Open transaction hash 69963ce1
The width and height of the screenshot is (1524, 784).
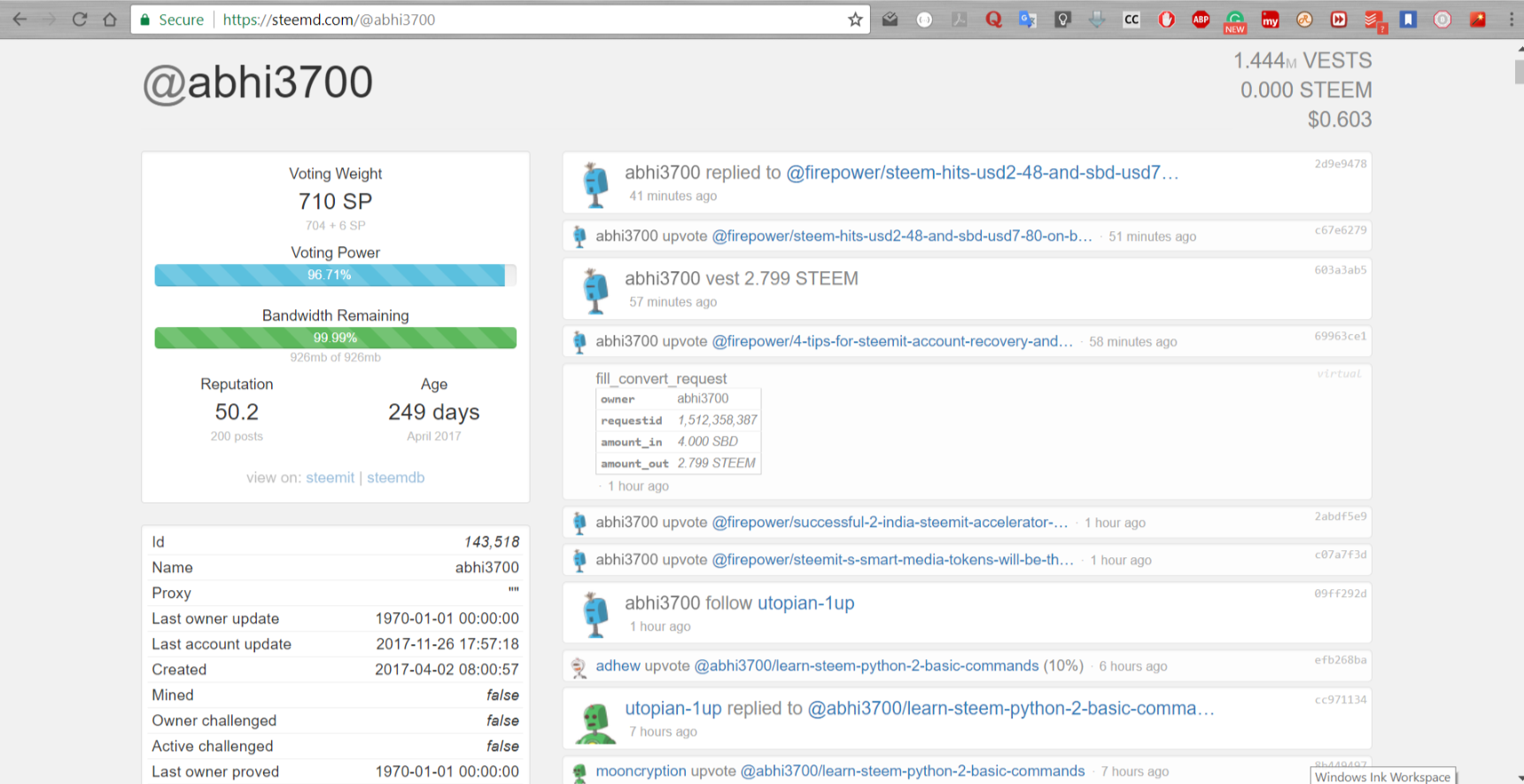pos(1341,337)
